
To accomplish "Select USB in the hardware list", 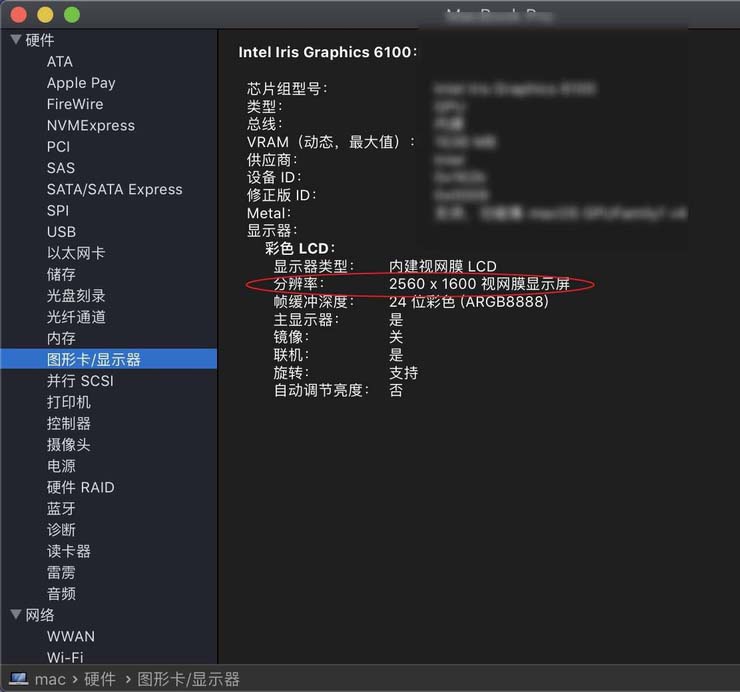I will 61,232.
